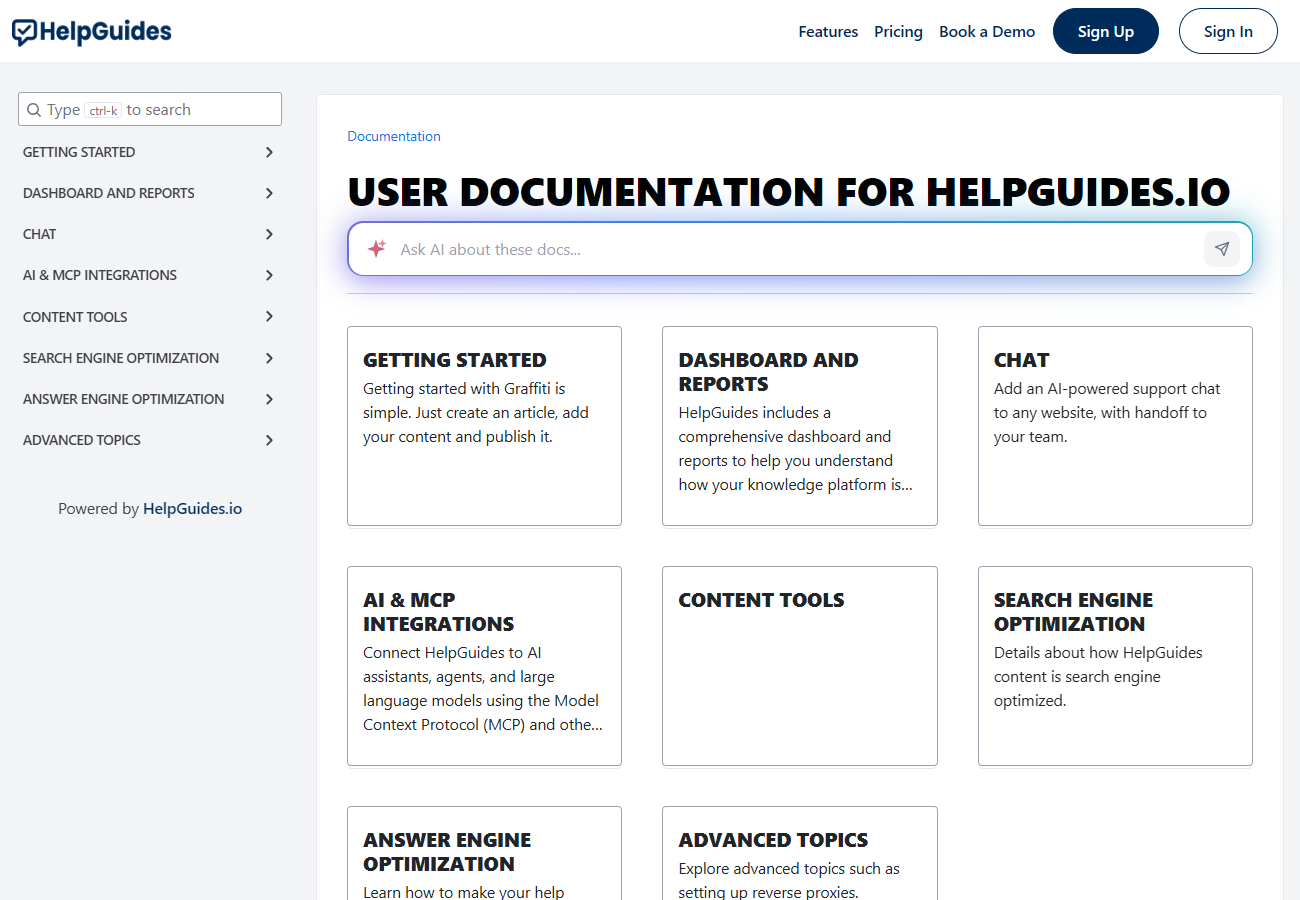Expand Answer Engine Optimization sidebar chevron

tap(269, 399)
